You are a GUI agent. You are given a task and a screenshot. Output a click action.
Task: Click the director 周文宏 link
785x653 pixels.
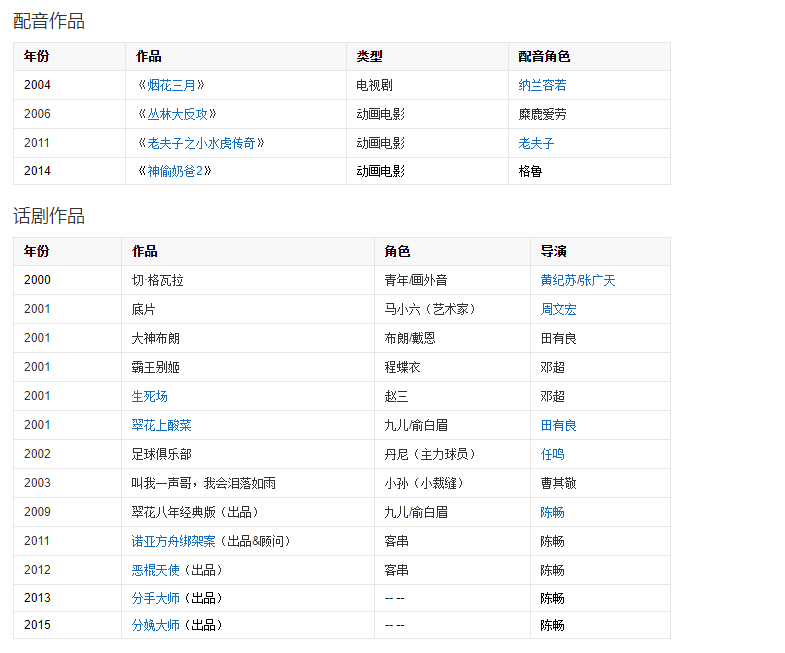(x=558, y=309)
